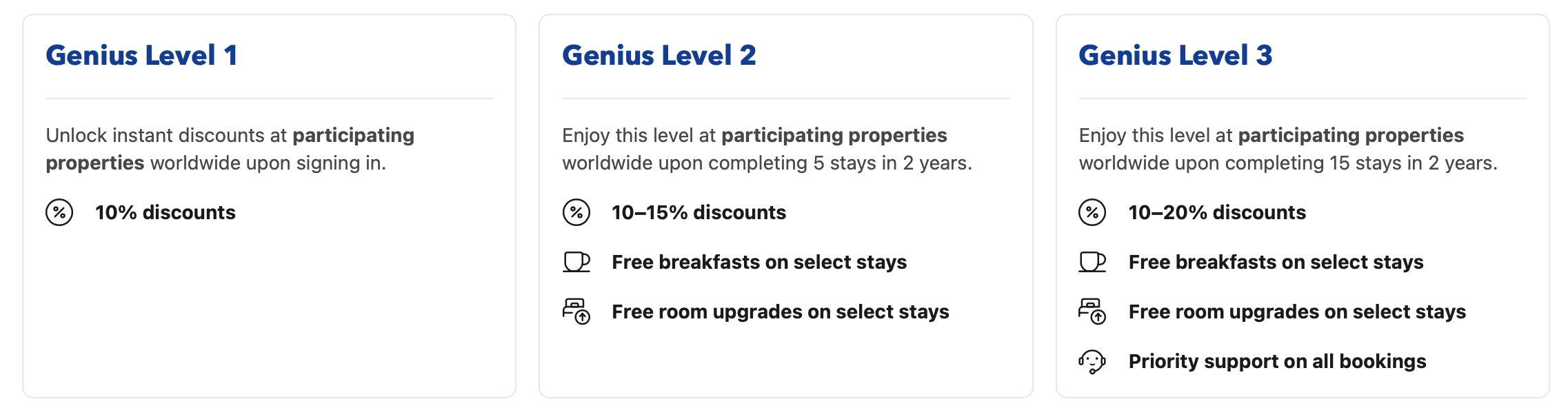Click the "10–15% discounts" benefit label
1568x408 pixels.
tap(699, 212)
